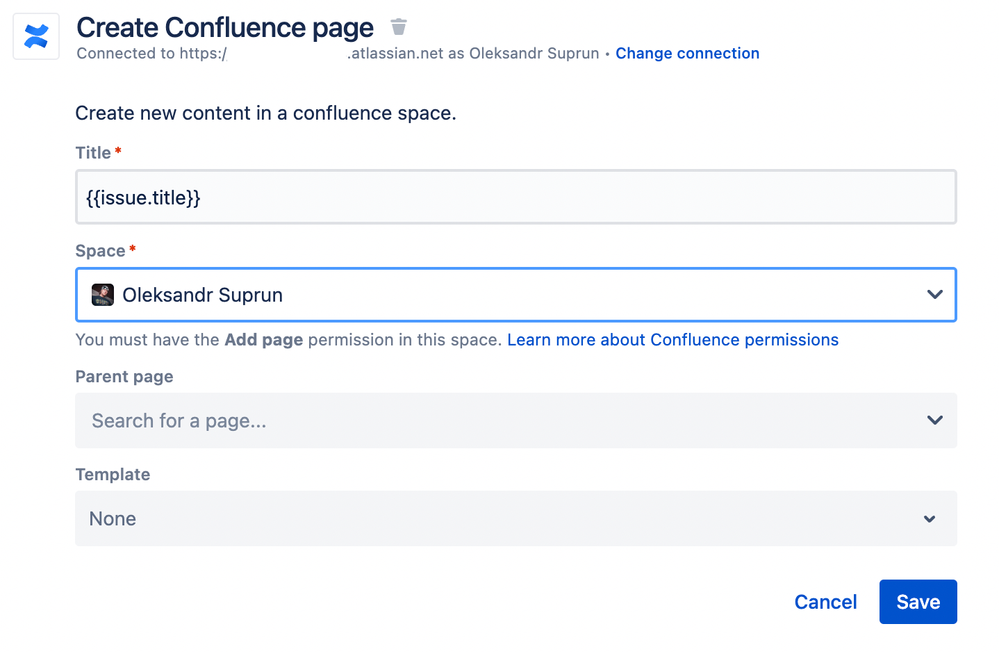
Task: Click the Search for a page field
Action: (x=480, y=421)
